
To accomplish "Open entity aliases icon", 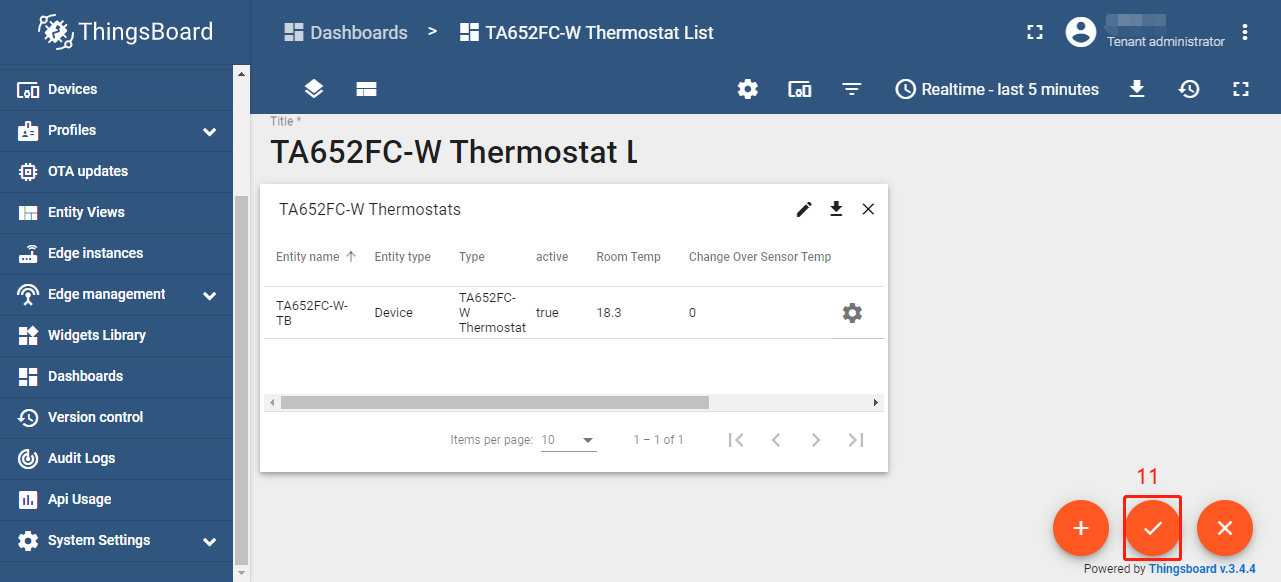I will pyautogui.click(x=800, y=89).
